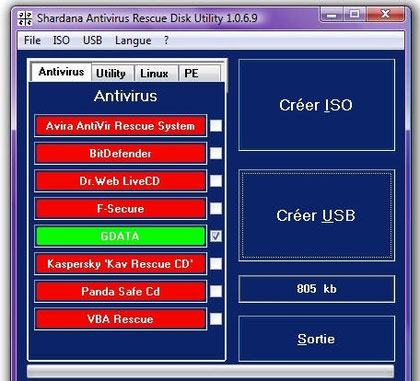Image resolution: width=420 pixels, height=381 pixels.
Task: Enable the VBA Rescue checkbox
Action: point(216,319)
